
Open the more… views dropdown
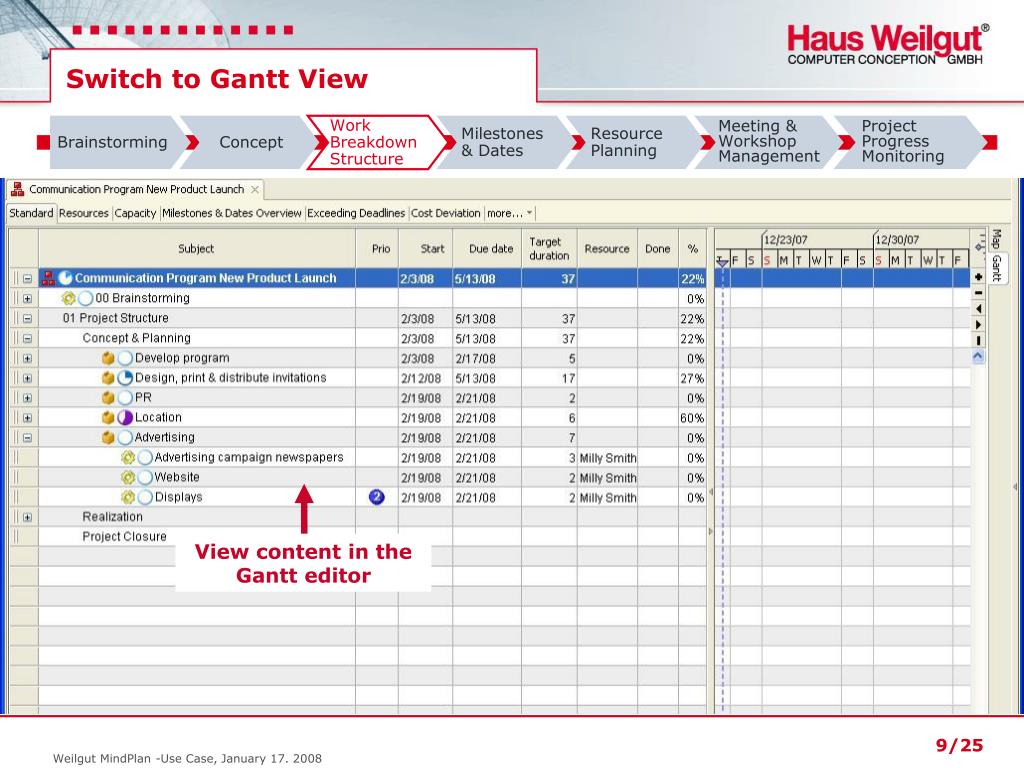pyautogui.click(x=510, y=213)
